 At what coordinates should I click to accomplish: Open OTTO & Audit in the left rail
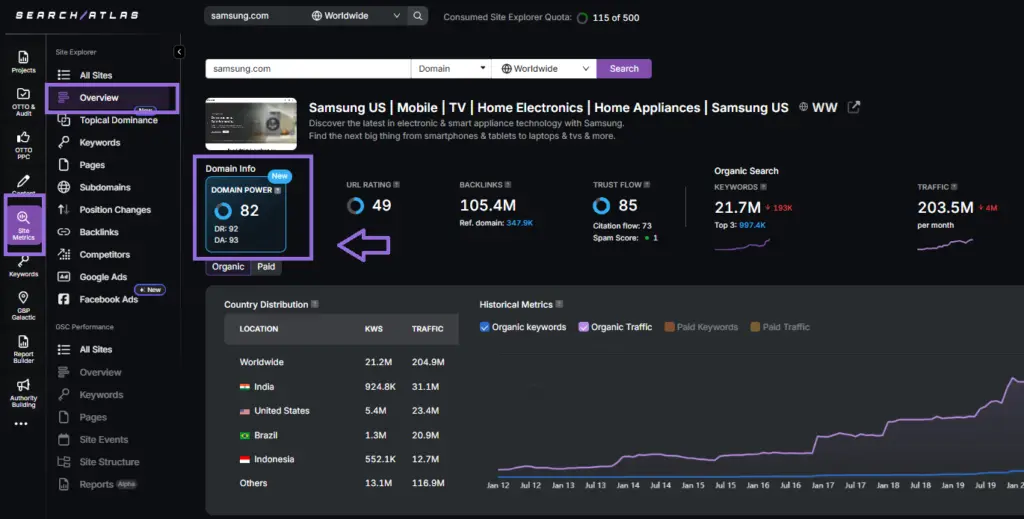pos(24,102)
